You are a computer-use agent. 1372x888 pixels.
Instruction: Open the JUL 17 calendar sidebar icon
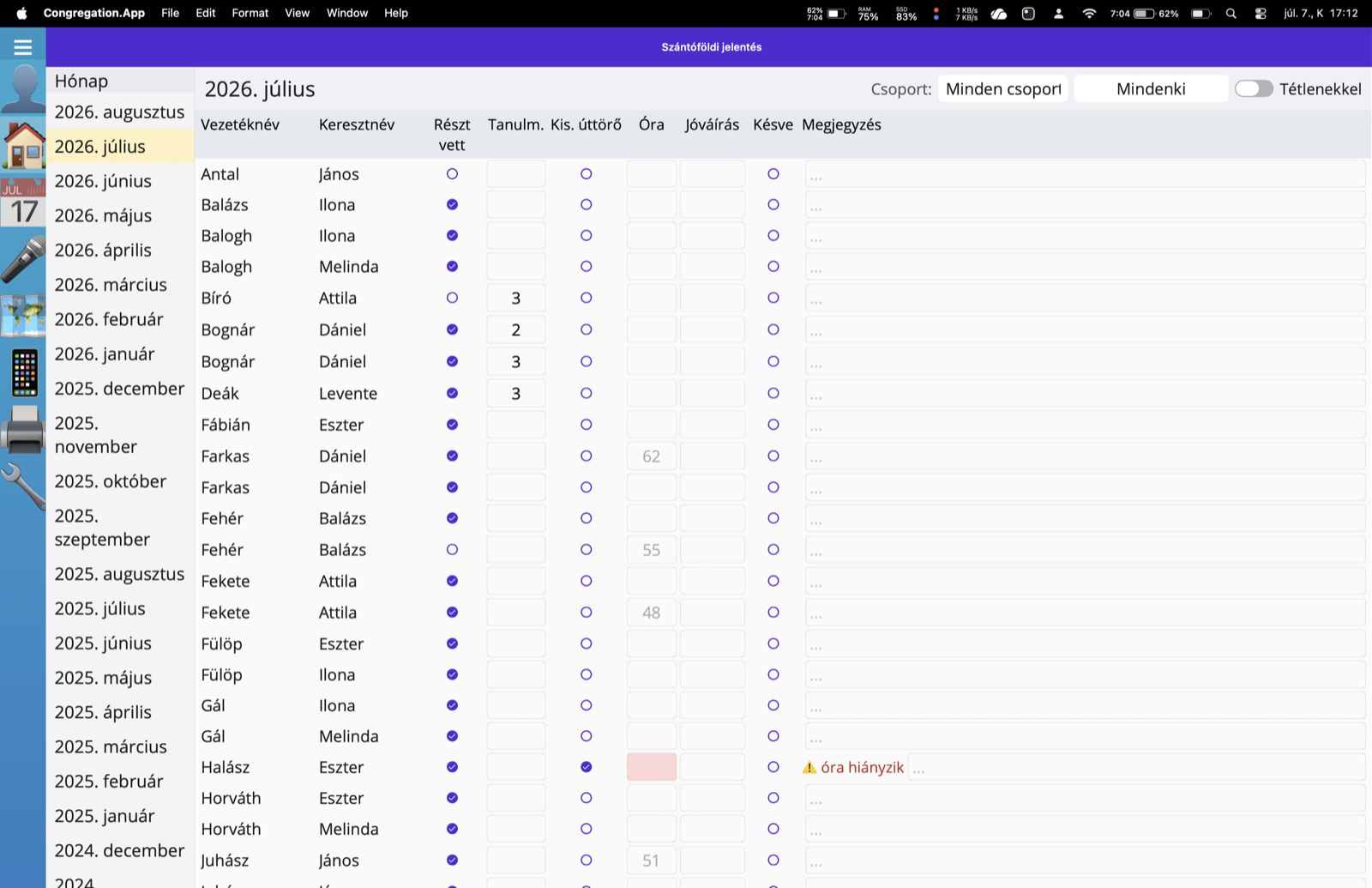pyautogui.click(x=23, y=202)
